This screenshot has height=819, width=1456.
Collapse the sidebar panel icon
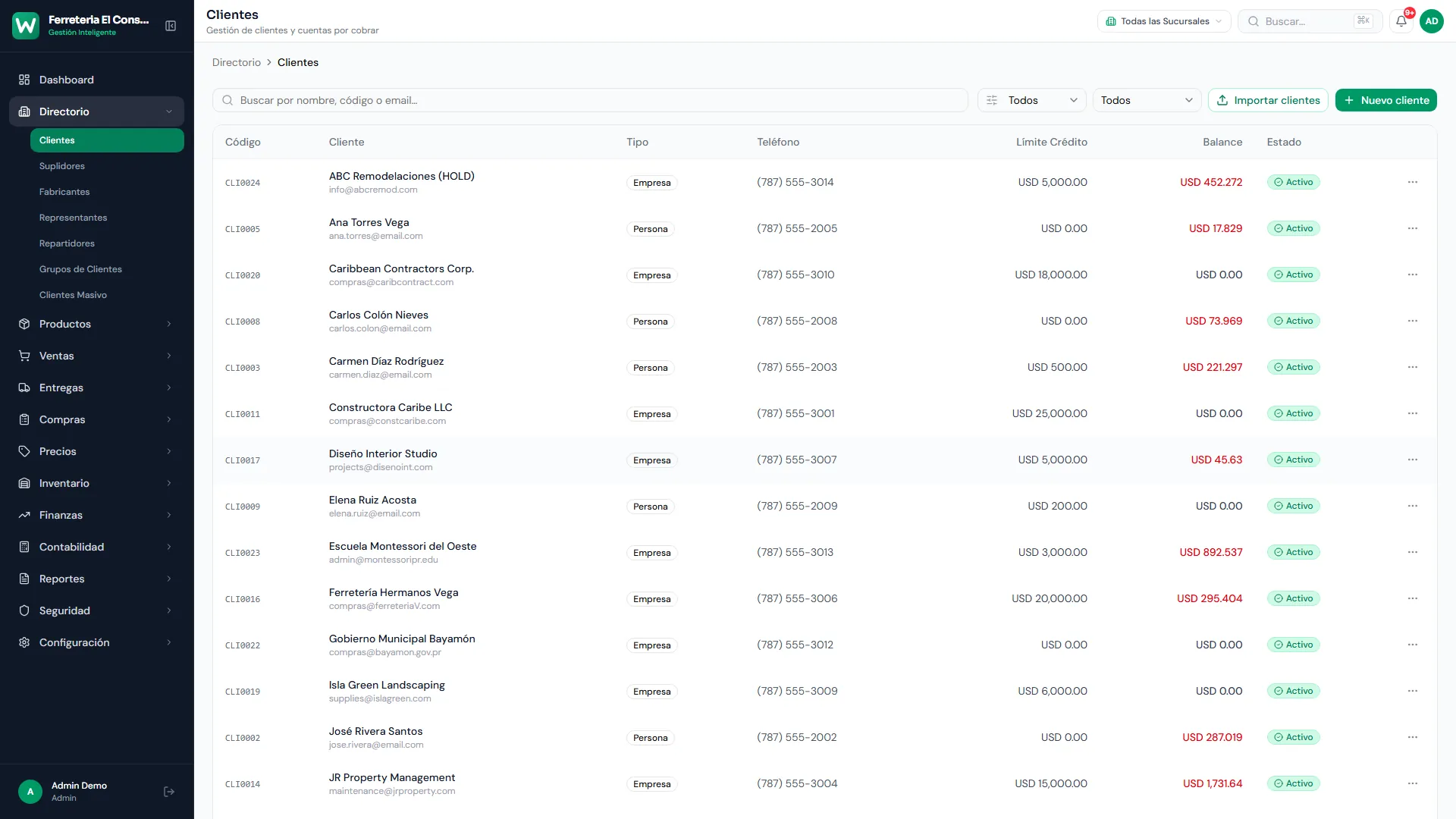point(171,26)
